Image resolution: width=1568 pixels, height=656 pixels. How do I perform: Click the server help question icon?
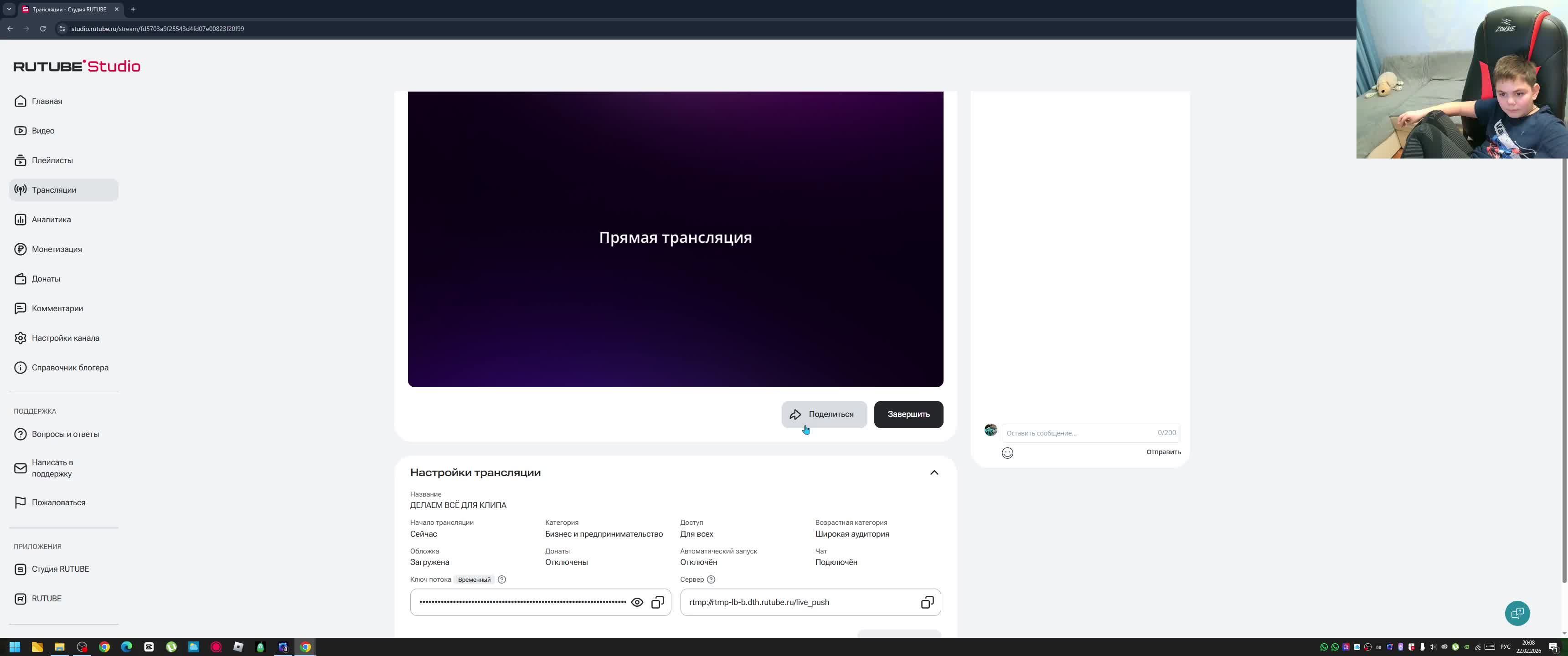pos(711,579)
